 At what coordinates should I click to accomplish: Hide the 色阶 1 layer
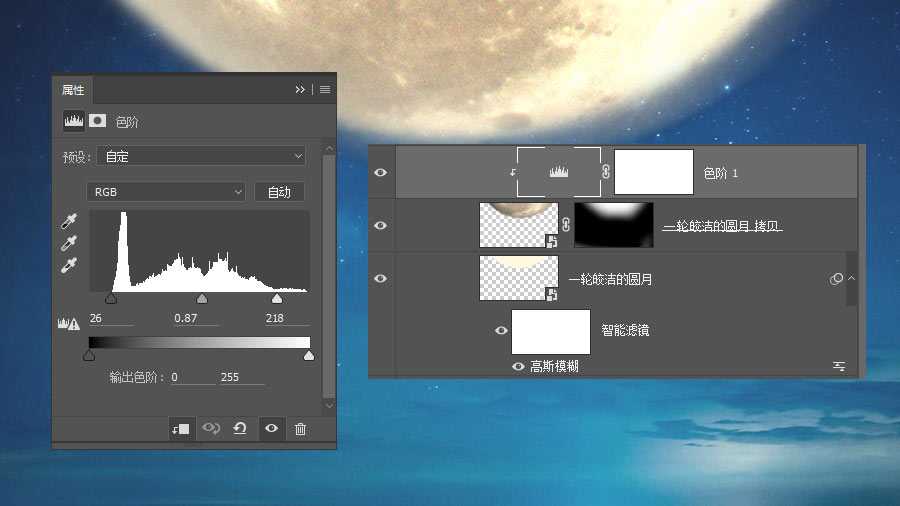coord(380,173)
